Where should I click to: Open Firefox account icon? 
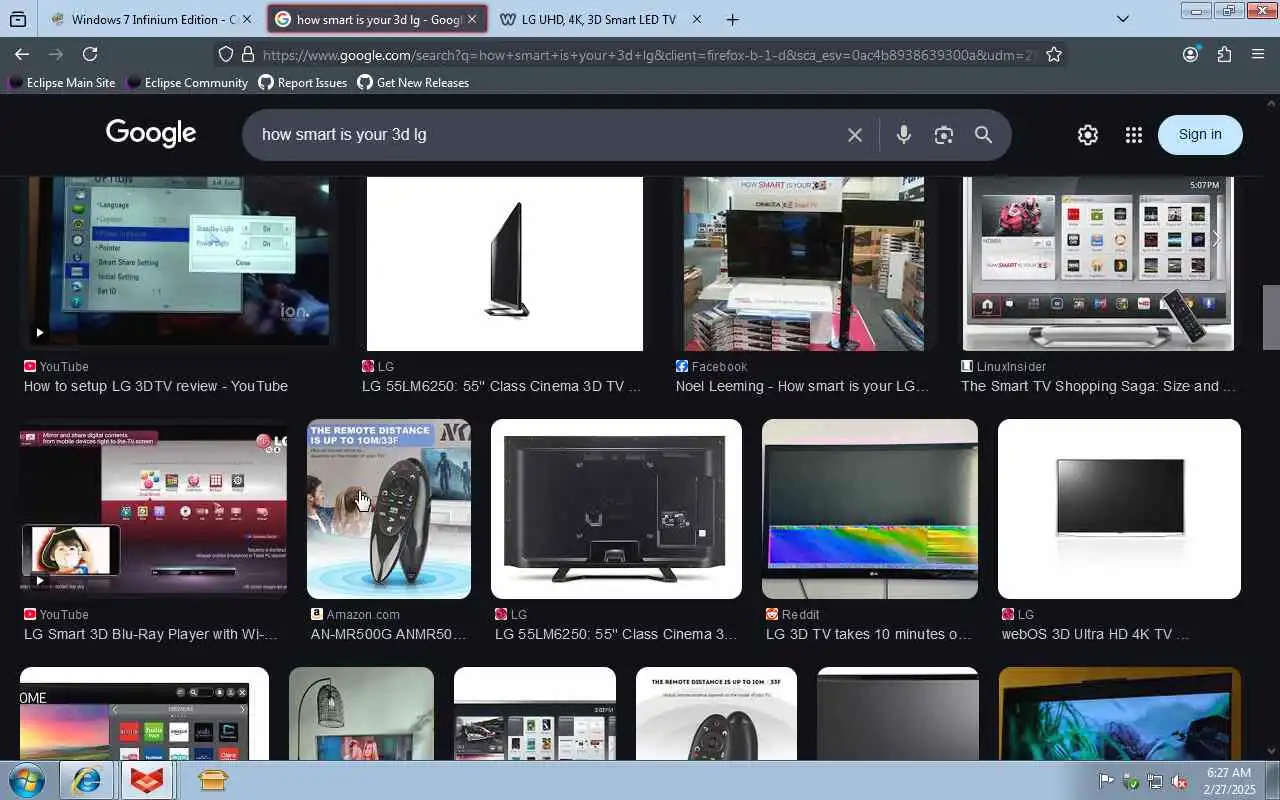pos(1190,54)
